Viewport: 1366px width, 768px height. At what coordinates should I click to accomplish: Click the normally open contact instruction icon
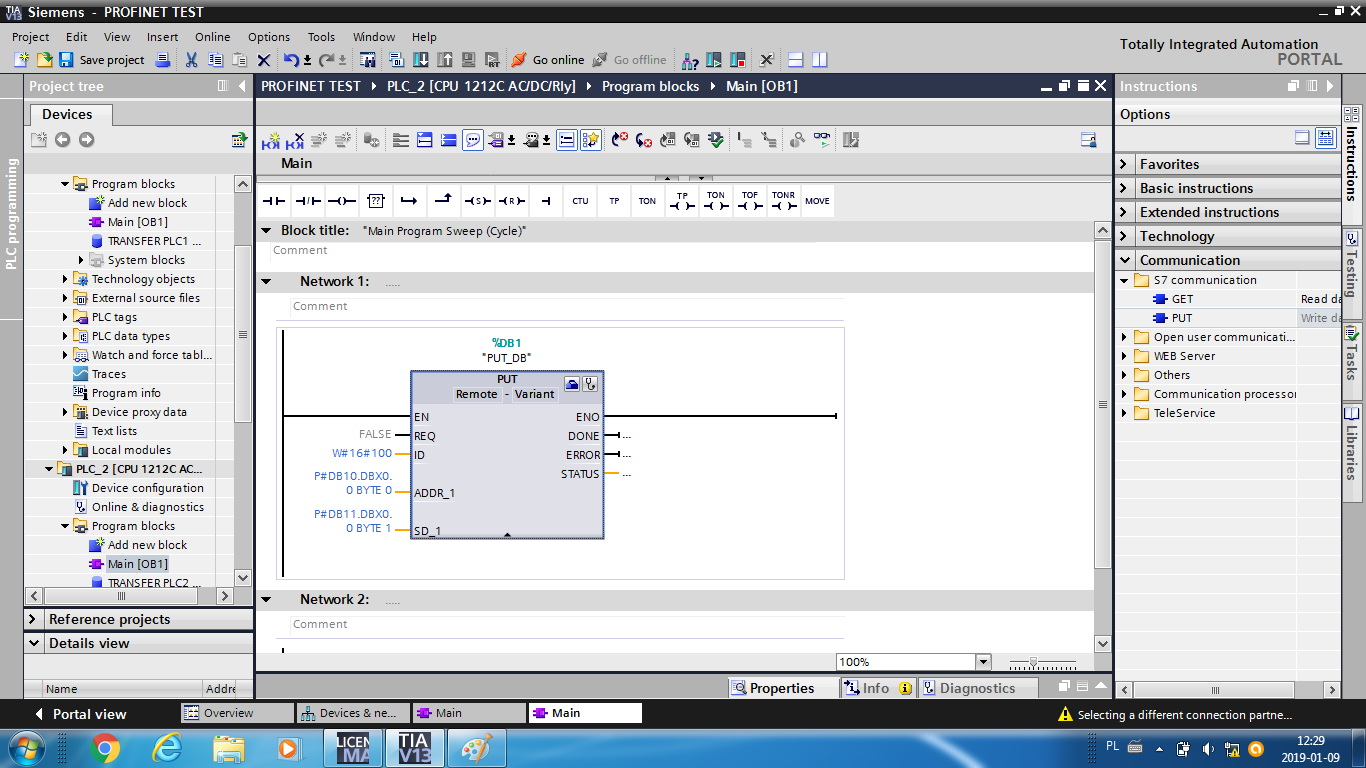[x=273, y=201]
